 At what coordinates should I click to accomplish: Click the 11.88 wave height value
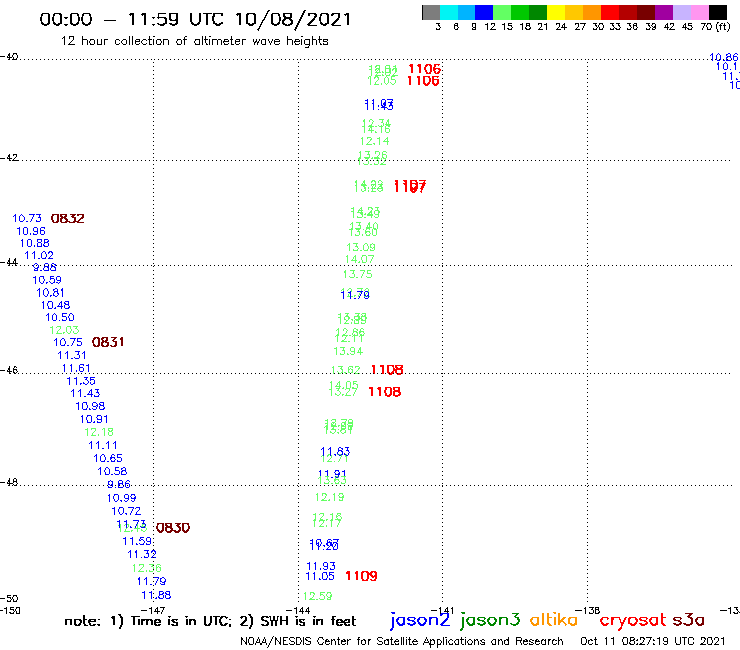coord(156,595)
